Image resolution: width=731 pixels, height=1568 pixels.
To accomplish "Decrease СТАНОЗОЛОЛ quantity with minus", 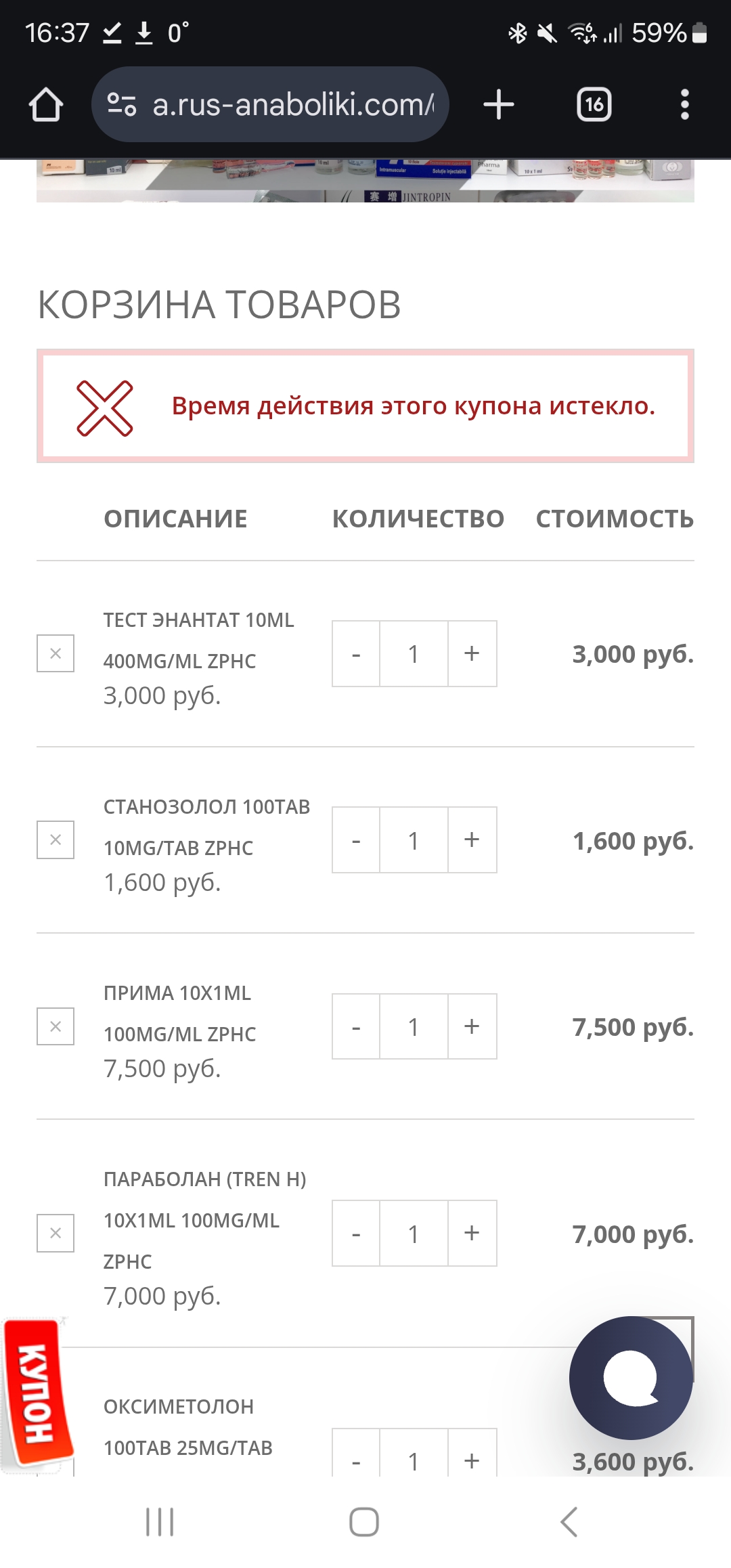I will [356, 840].
